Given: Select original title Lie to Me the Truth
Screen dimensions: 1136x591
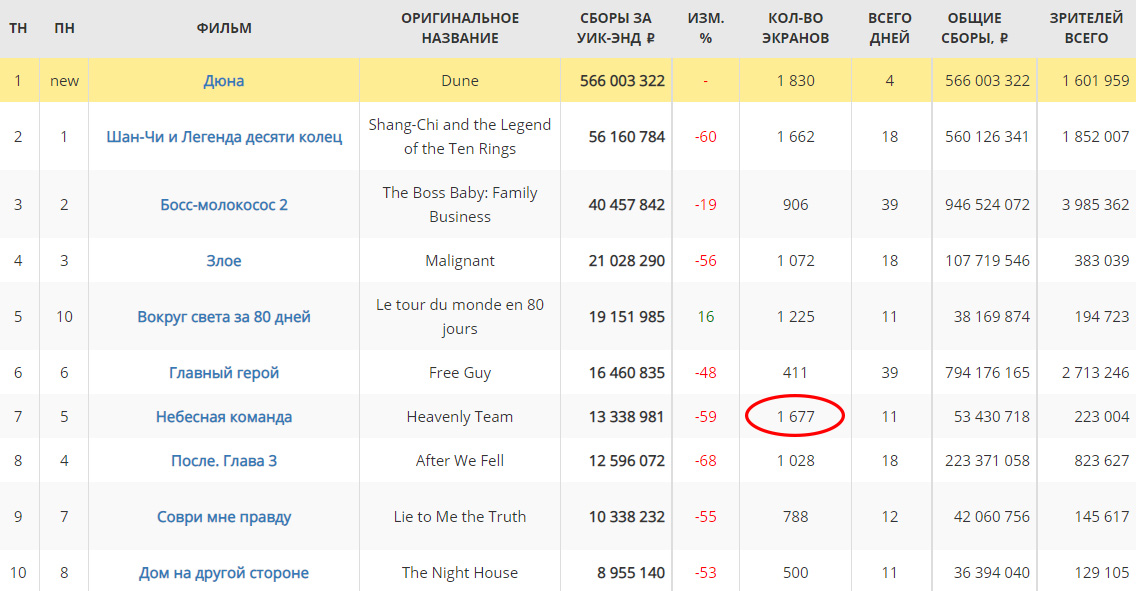Looking at the screenshot, I should click(x=460, y=516).
